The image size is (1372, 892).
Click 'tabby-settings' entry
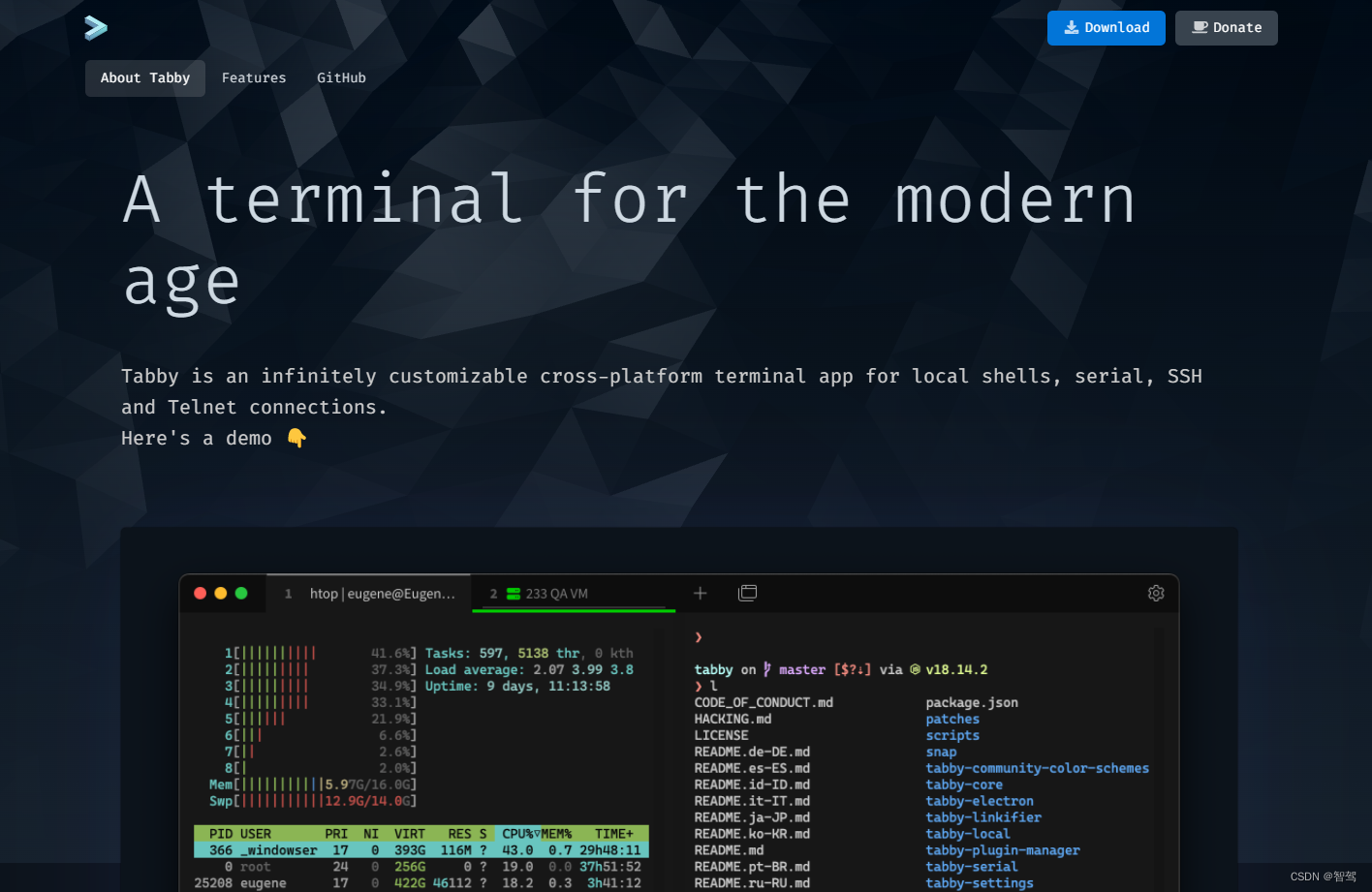tap(980, 883)
